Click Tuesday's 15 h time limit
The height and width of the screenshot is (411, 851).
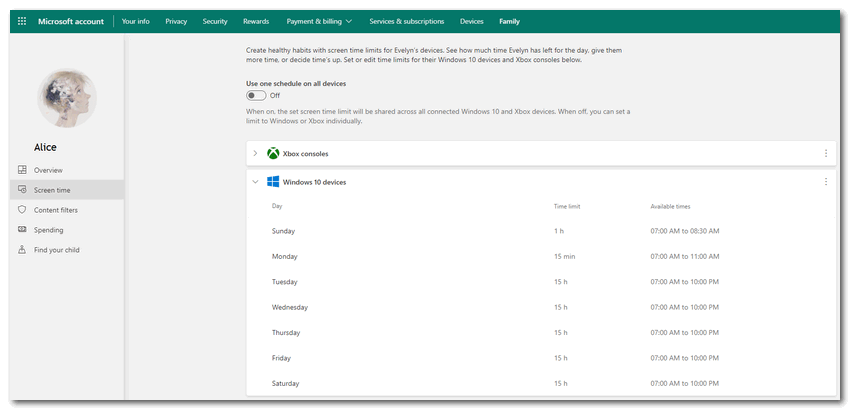point(561,282)
